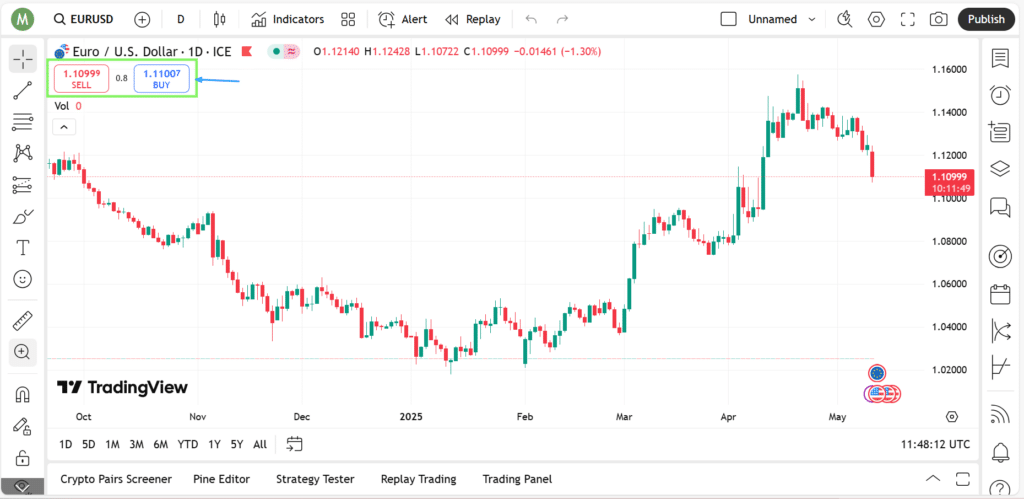Toggle lock all drawing tools
This screenshot has width=1024, height=499.
pos(23,457)
